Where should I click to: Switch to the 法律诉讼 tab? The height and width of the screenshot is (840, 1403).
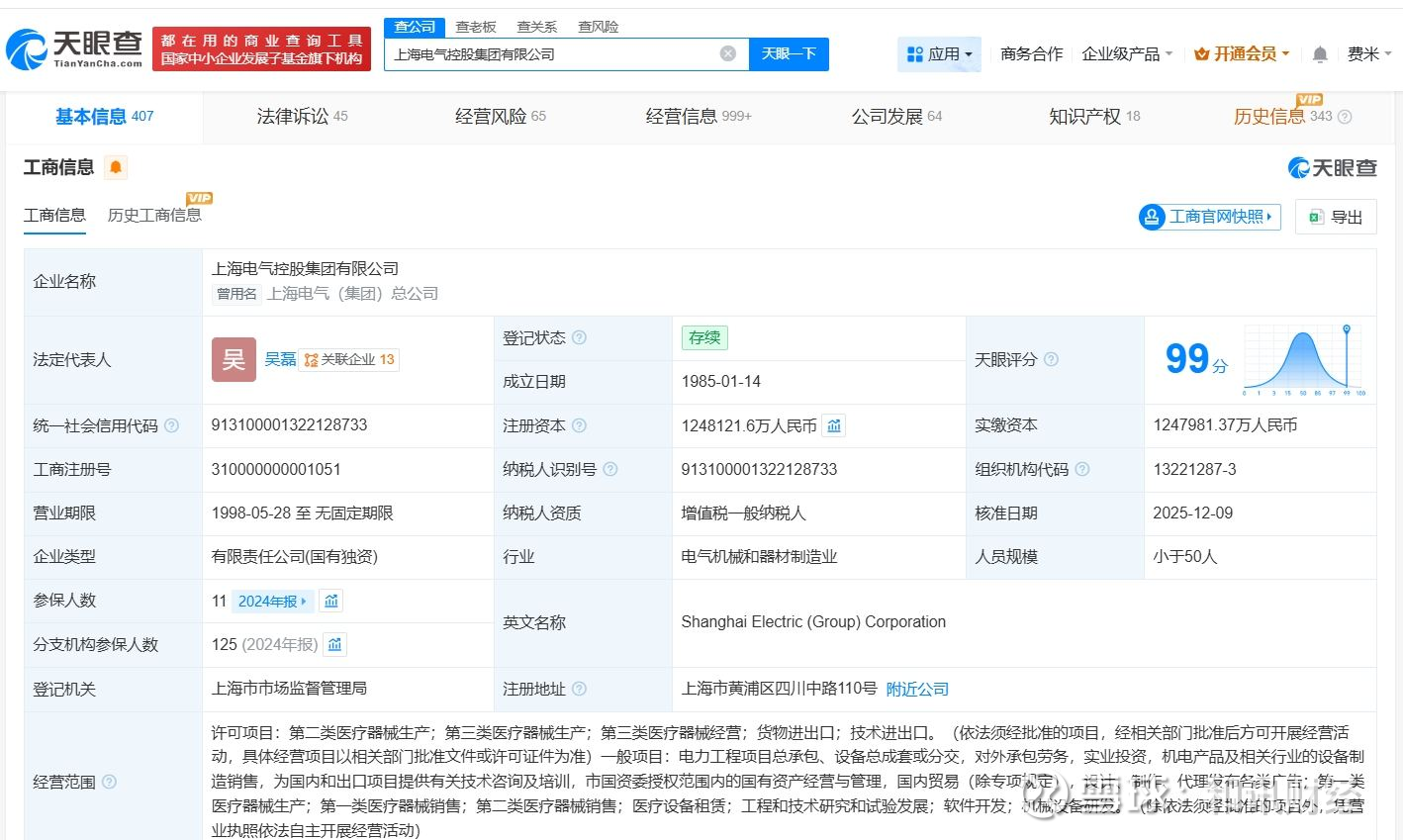[x=301, y=117]
